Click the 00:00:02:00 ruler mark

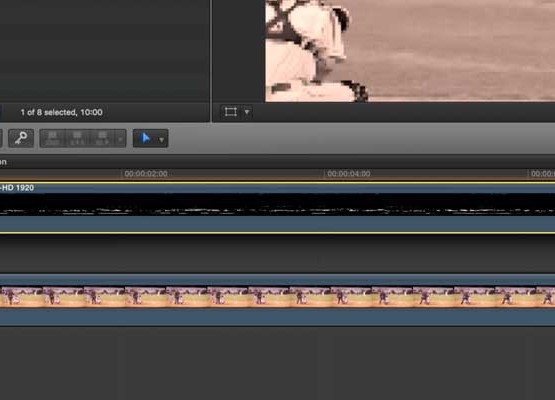[146, 173]
